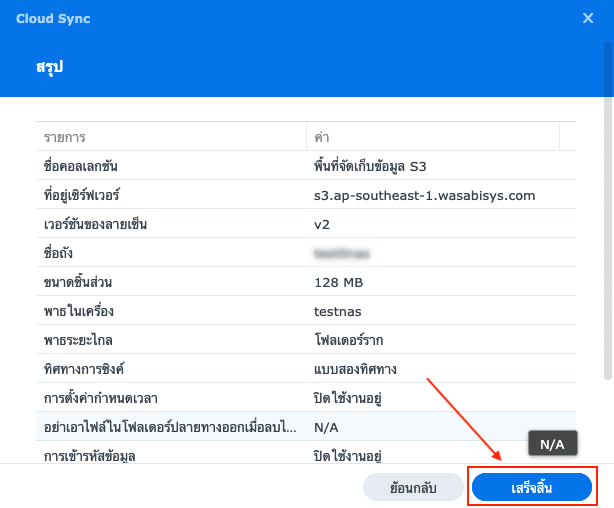The width and height of the screenshot is (614, 508).
Task: Click the ย้อนกลับ button
Action: [413, 487]
